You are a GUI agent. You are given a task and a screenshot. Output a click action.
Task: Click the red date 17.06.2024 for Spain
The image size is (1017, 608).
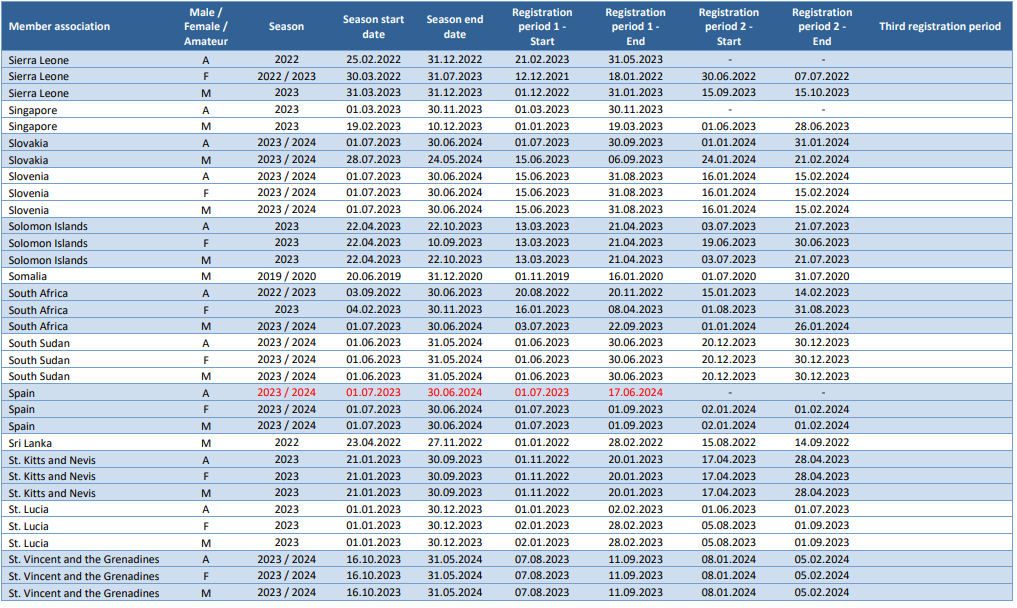point(636,393)
